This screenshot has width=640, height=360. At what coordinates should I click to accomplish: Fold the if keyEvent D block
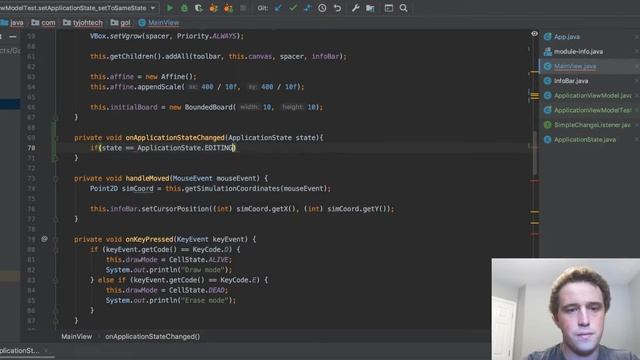pos(56,249)
